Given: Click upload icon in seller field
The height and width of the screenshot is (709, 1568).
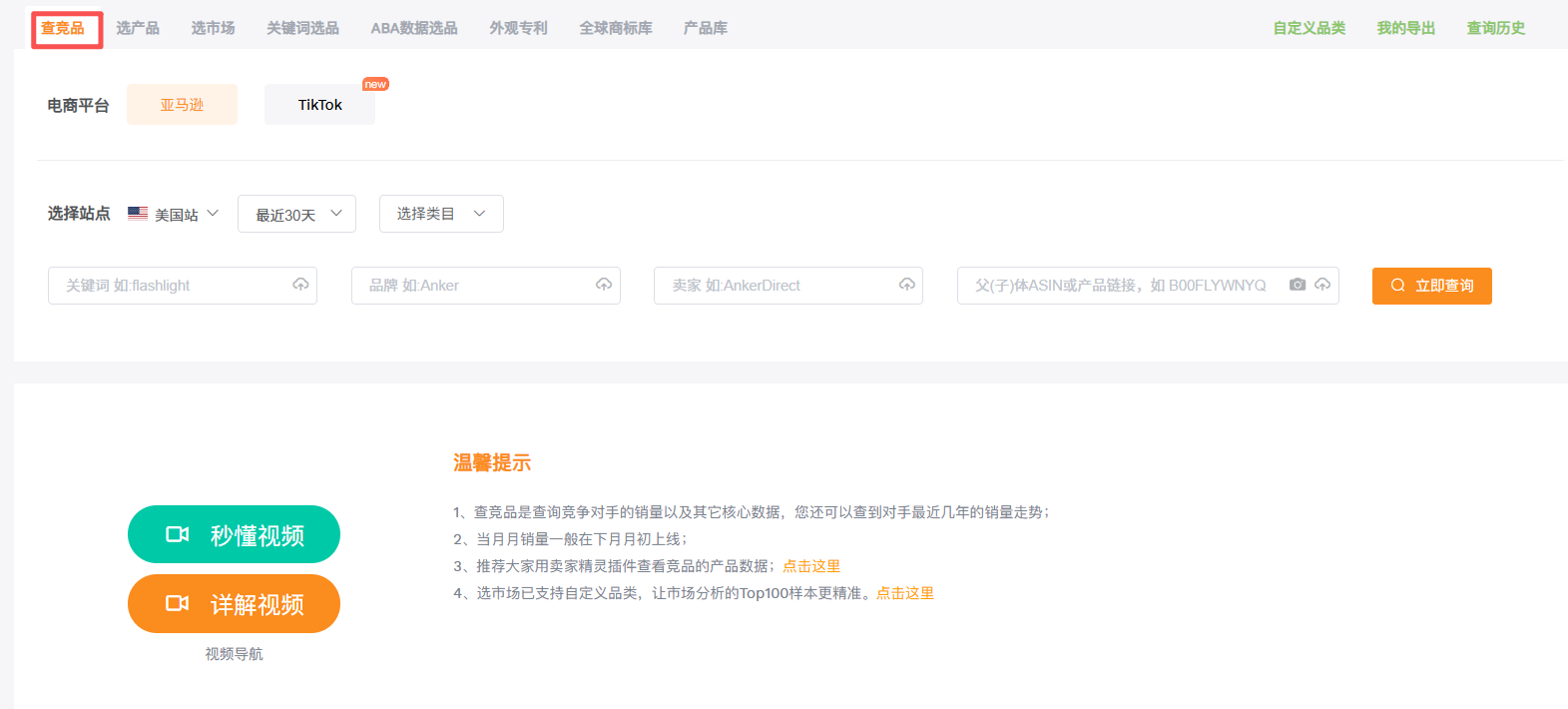Looking at the screenshot, I should click(907, 285).
